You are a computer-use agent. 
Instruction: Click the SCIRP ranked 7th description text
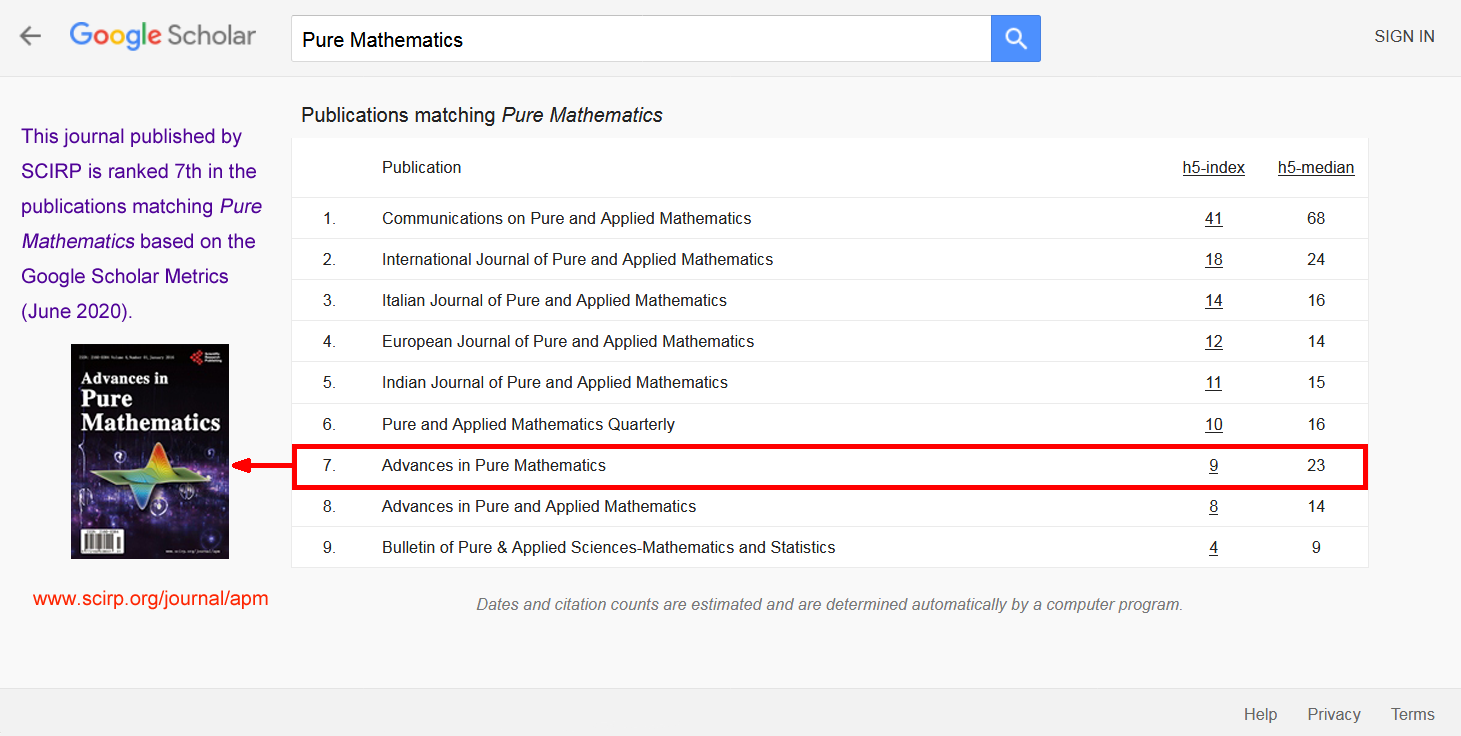point(141,224)
